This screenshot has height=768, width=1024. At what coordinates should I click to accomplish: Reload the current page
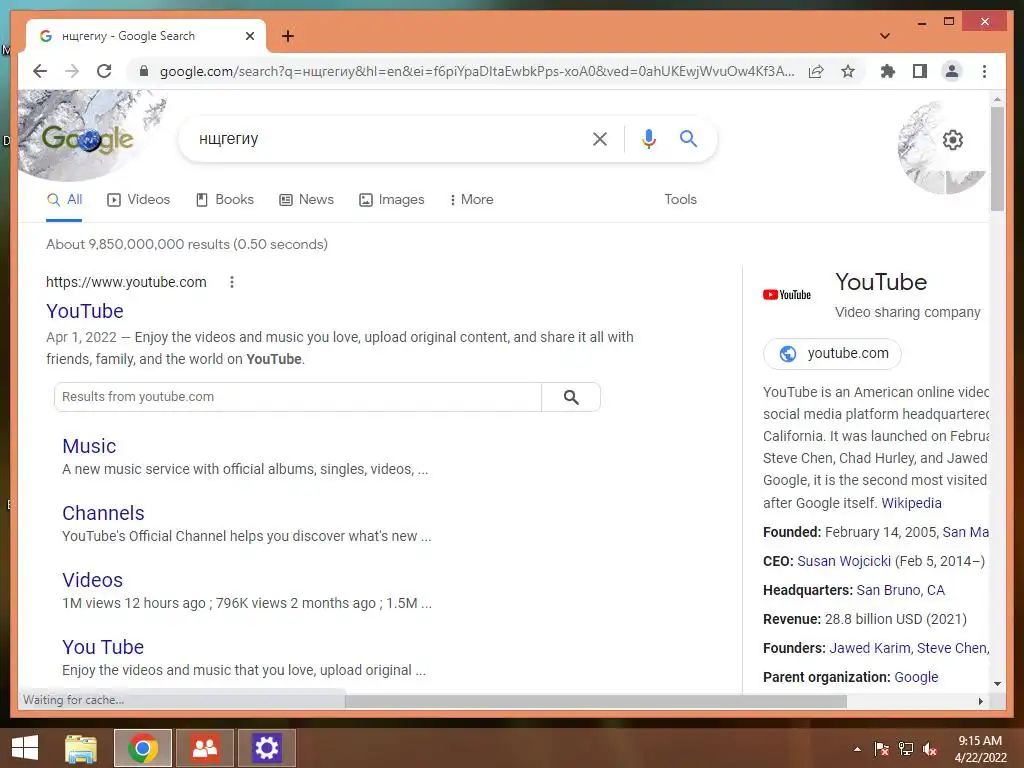pos(104,71)
